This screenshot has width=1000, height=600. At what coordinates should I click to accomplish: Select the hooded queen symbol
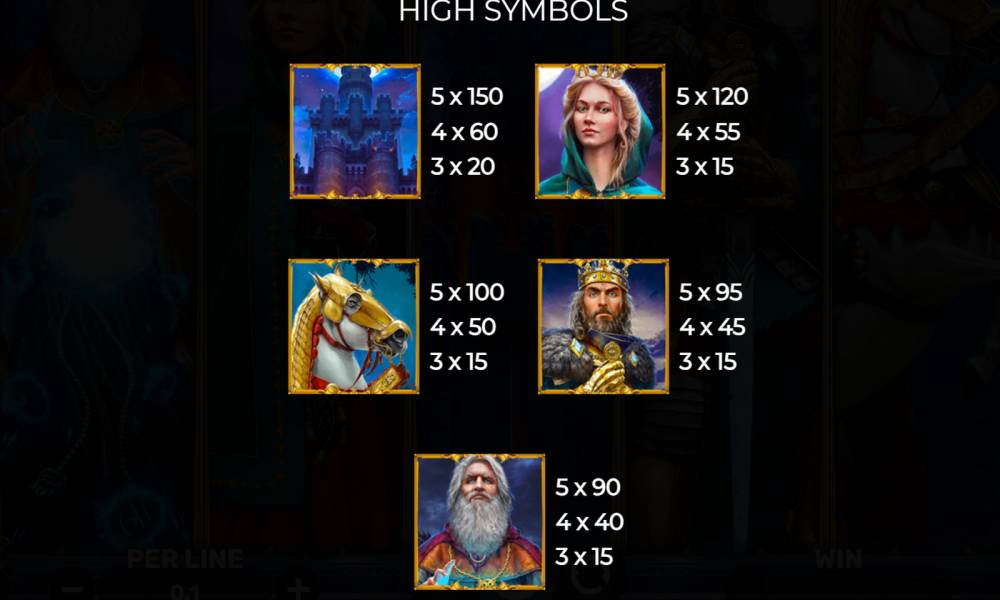600,131
